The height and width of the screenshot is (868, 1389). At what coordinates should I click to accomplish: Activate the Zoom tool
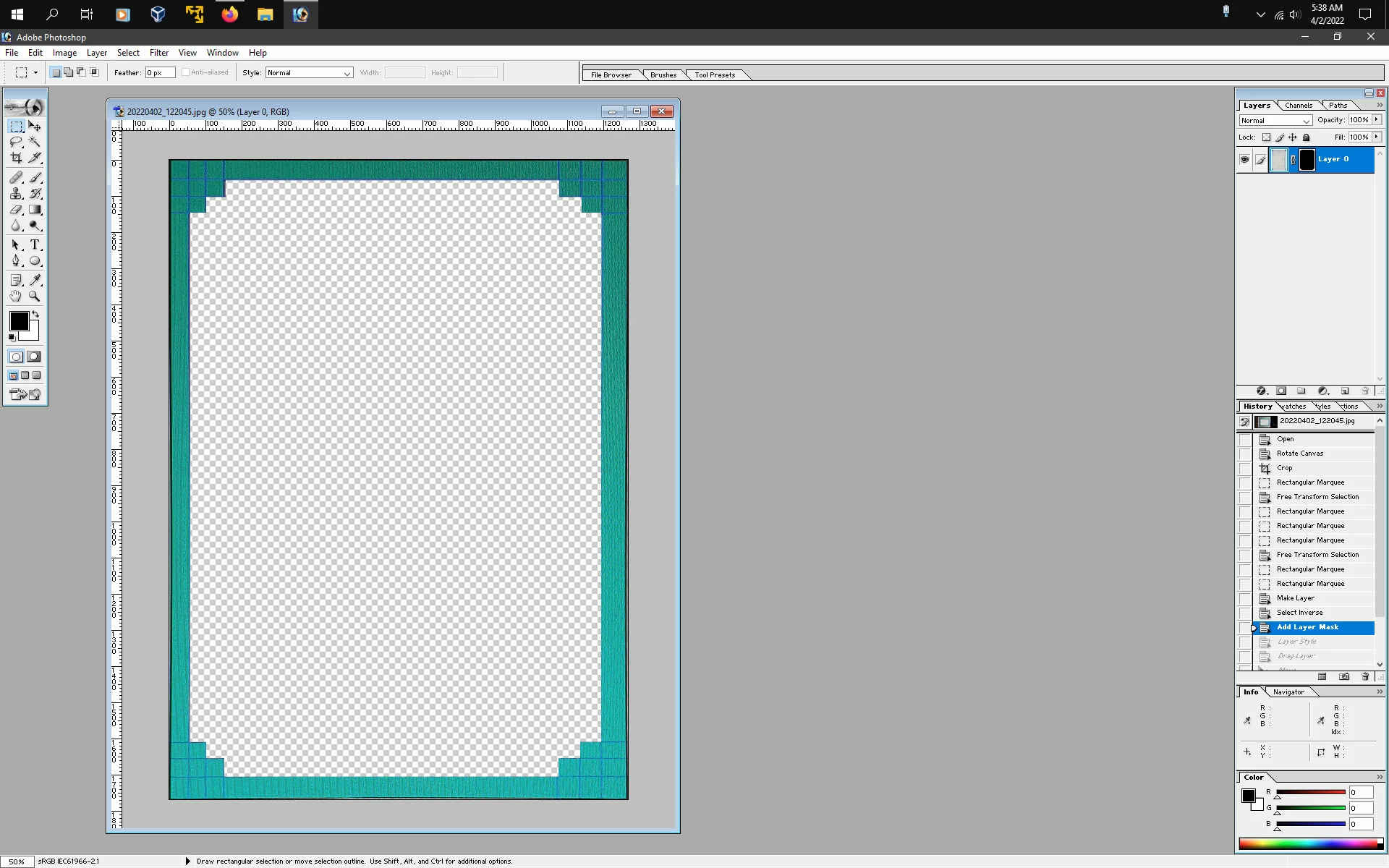click(35, 296)
